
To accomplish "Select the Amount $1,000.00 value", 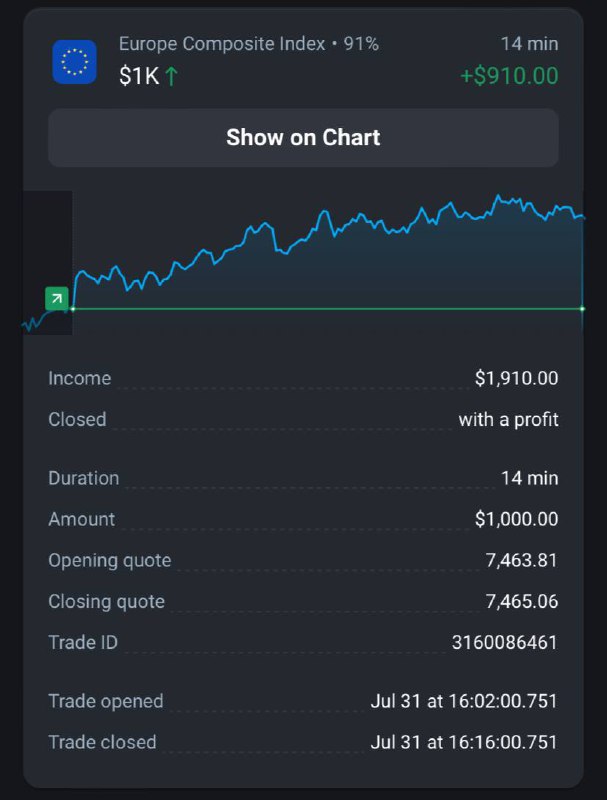I will pyautogui.click(x=516, y=519).
